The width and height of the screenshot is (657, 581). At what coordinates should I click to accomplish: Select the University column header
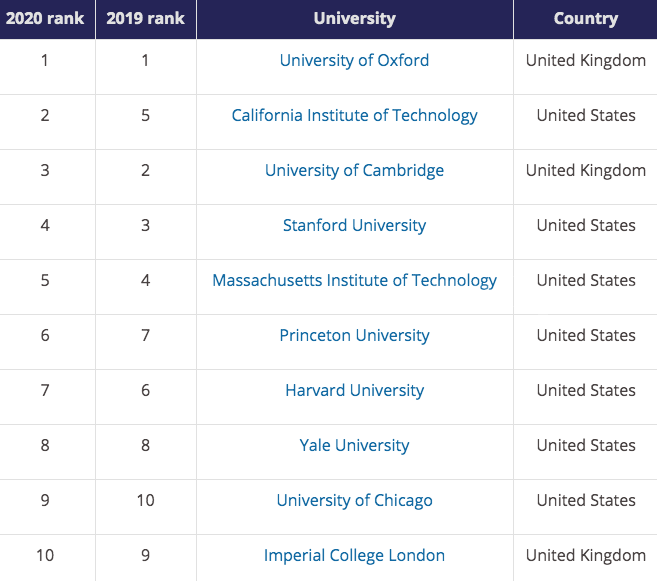(x=354, y=18)
